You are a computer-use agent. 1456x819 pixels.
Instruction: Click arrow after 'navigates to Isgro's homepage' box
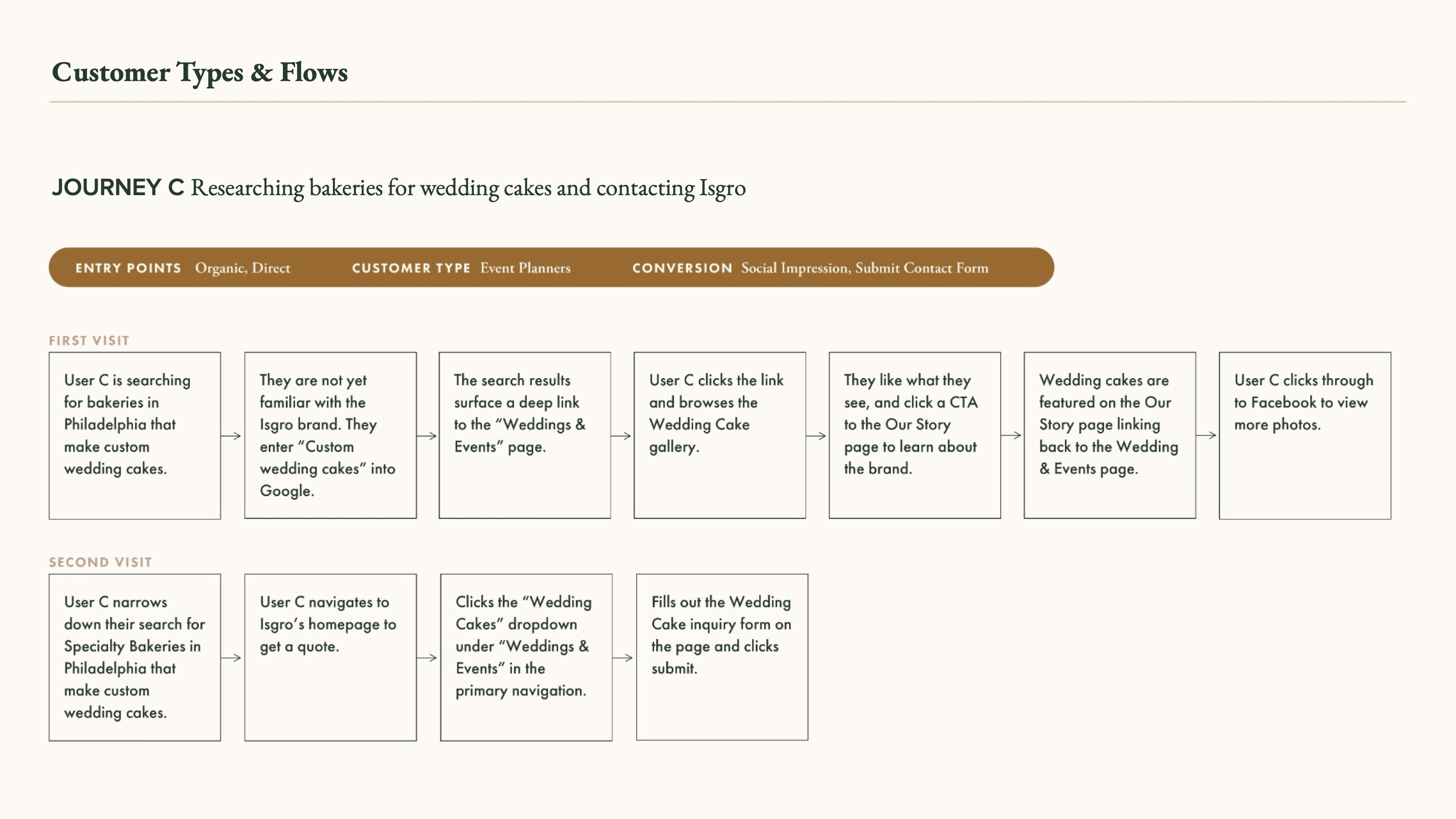point(427,657)
